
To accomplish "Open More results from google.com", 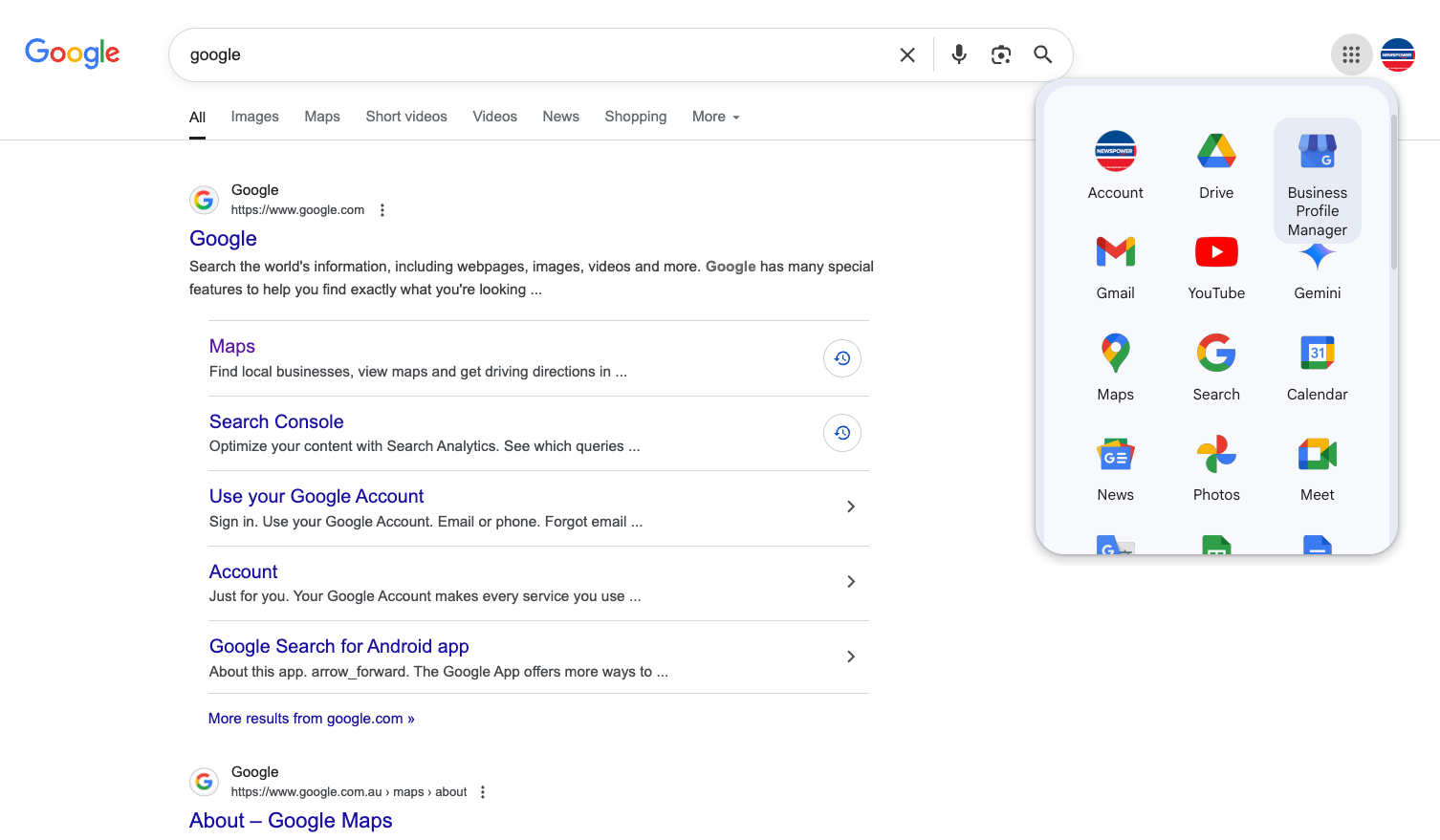I will (312, 719).
